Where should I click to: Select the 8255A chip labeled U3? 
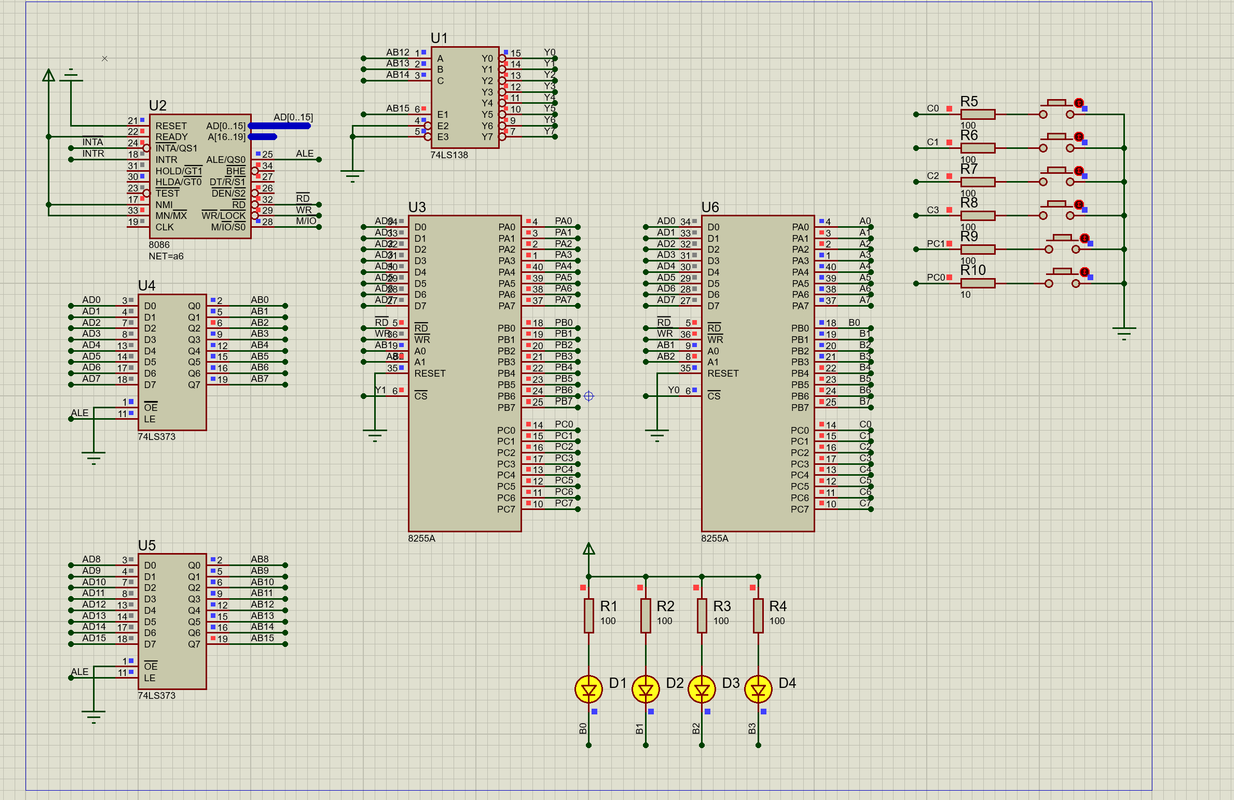[x=465, y=374]
